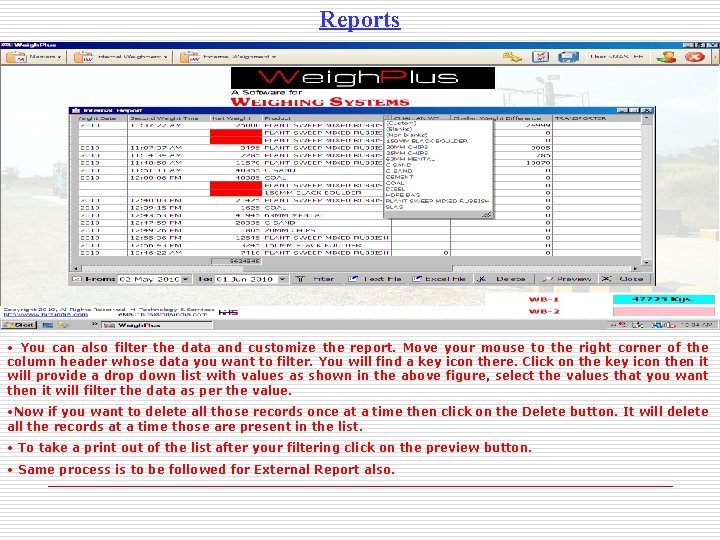Open the To date dropdown arrow
This screenshot has height=540, width=720.
283,279
